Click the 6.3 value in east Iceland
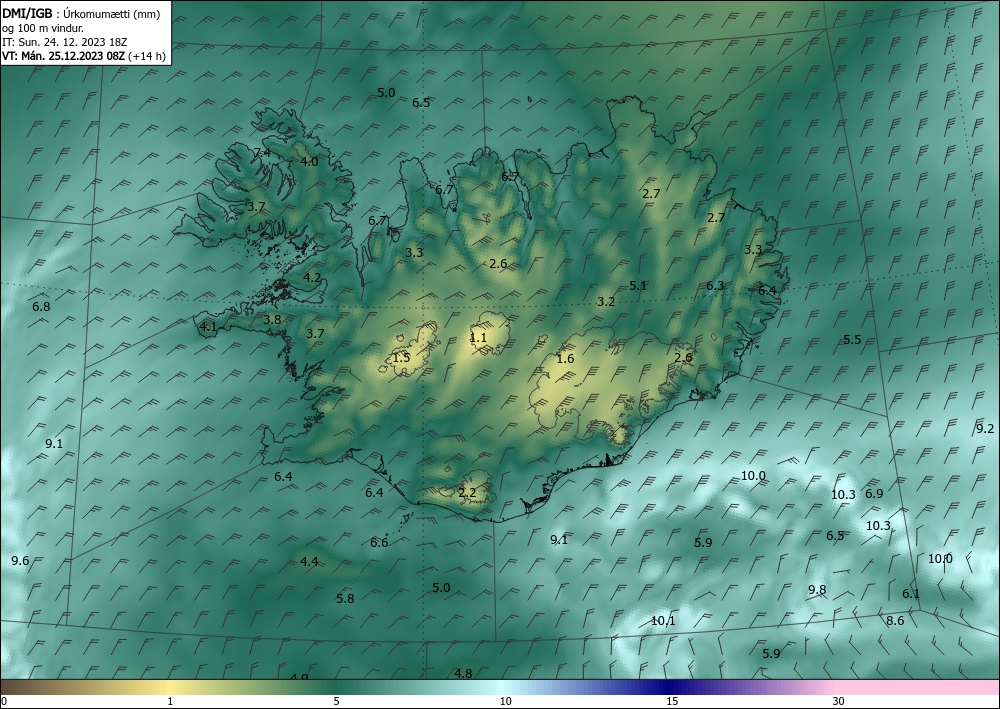 715,286
